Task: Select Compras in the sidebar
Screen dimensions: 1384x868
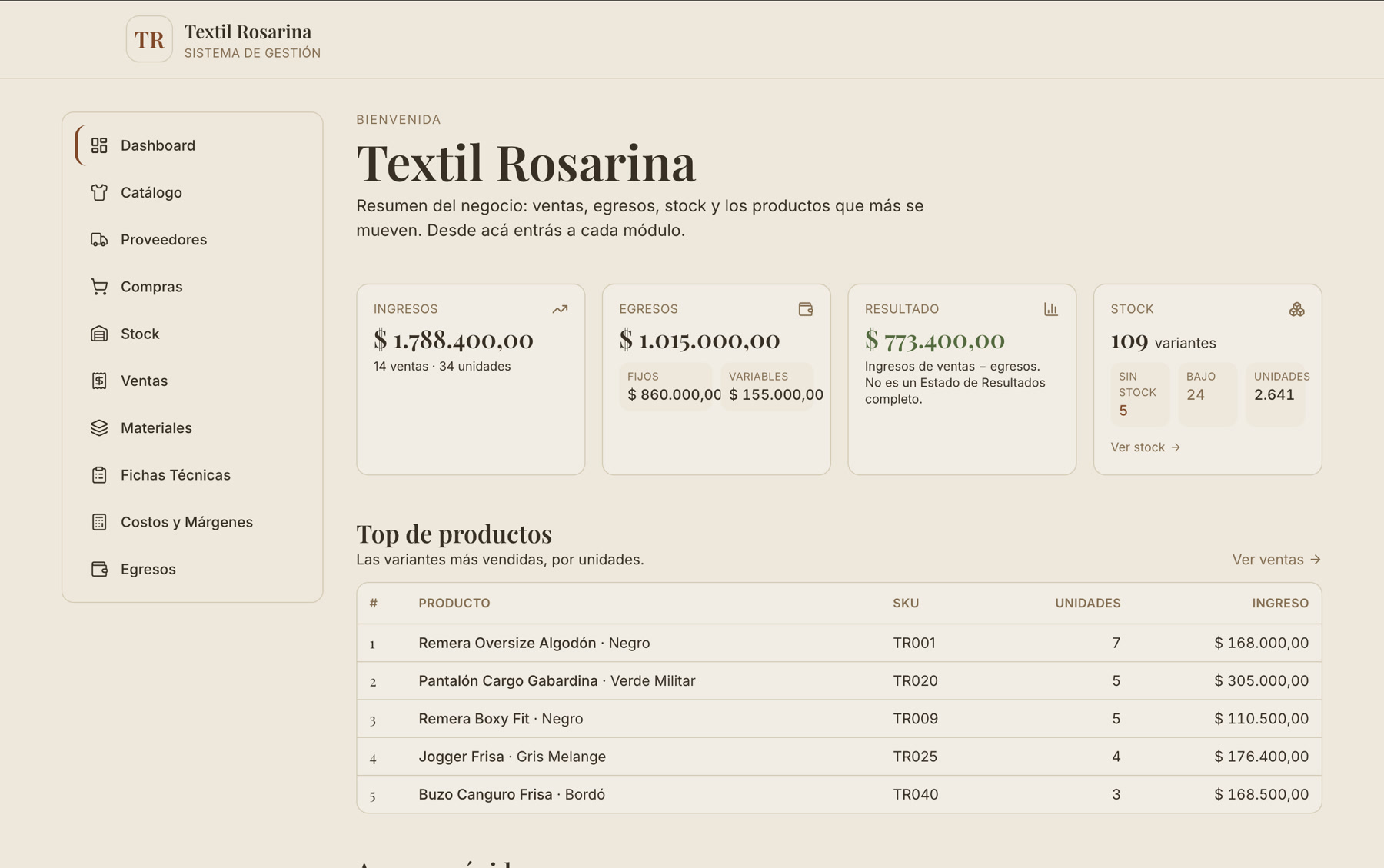Action: pyautogui.click(x=192, y=287)
